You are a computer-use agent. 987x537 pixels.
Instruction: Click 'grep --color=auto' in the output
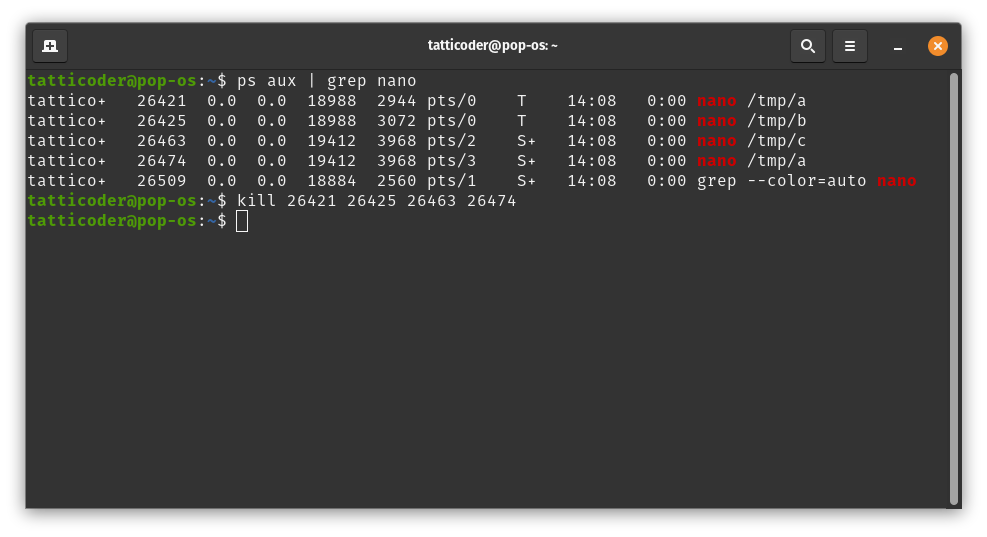(781, 181)
